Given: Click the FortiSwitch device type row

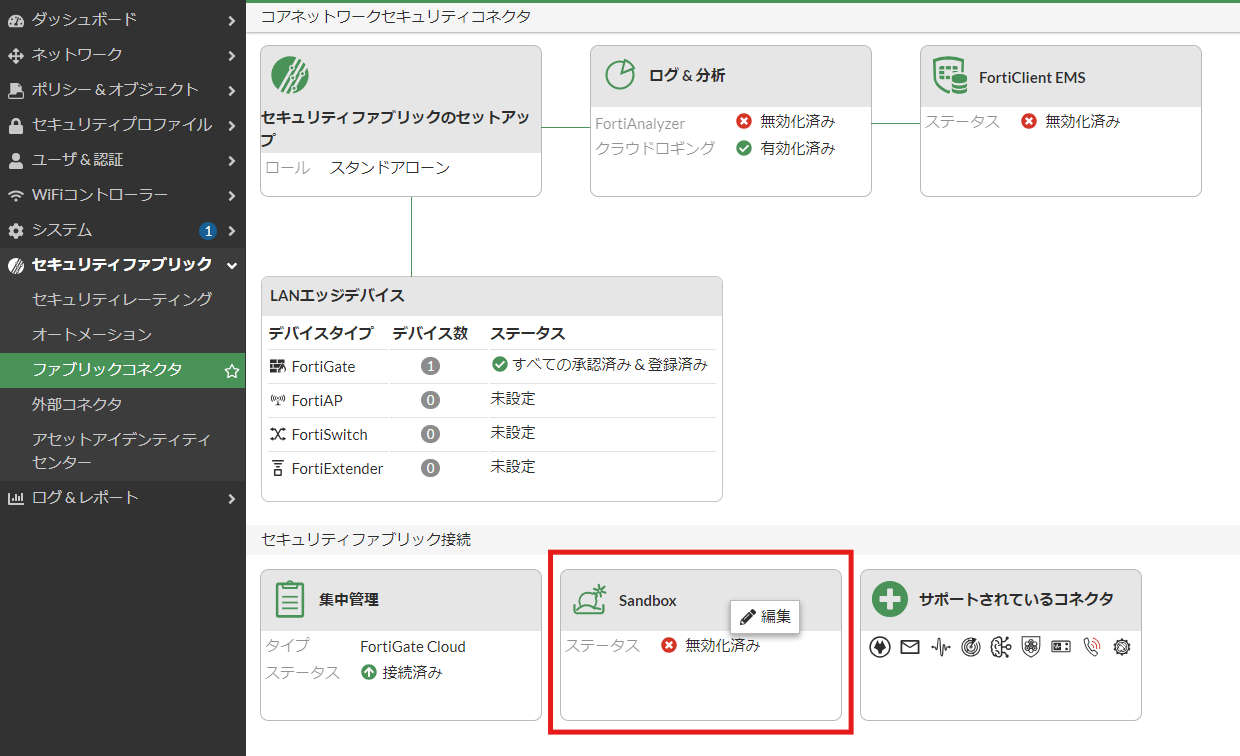Looking at the screenshot, I should pyautogui.click(x=492, y=434).
